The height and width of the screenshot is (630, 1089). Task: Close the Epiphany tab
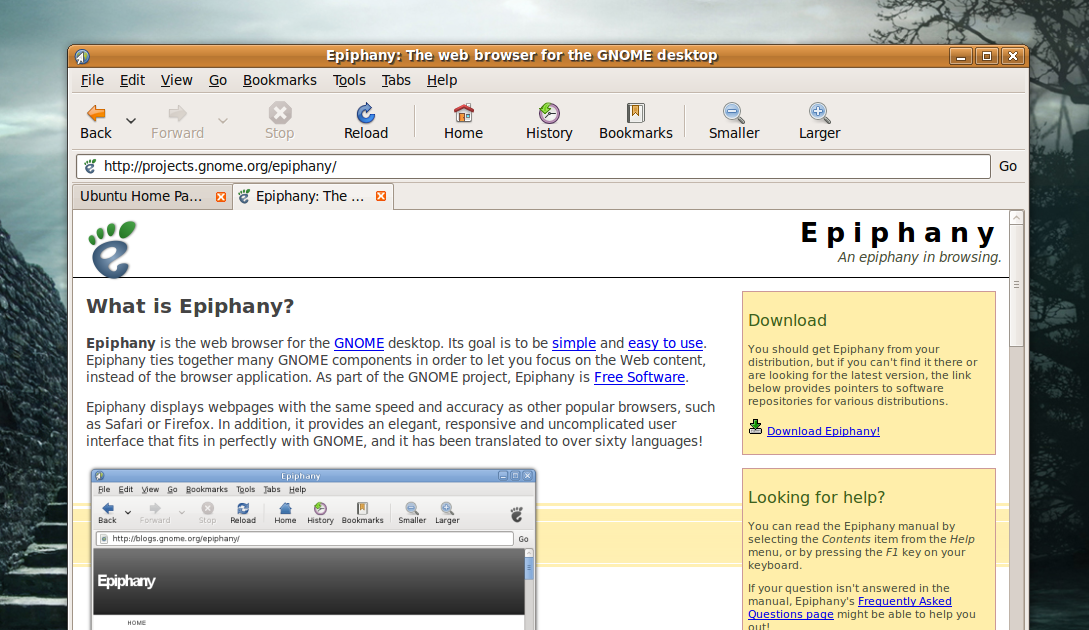point(381,196)
